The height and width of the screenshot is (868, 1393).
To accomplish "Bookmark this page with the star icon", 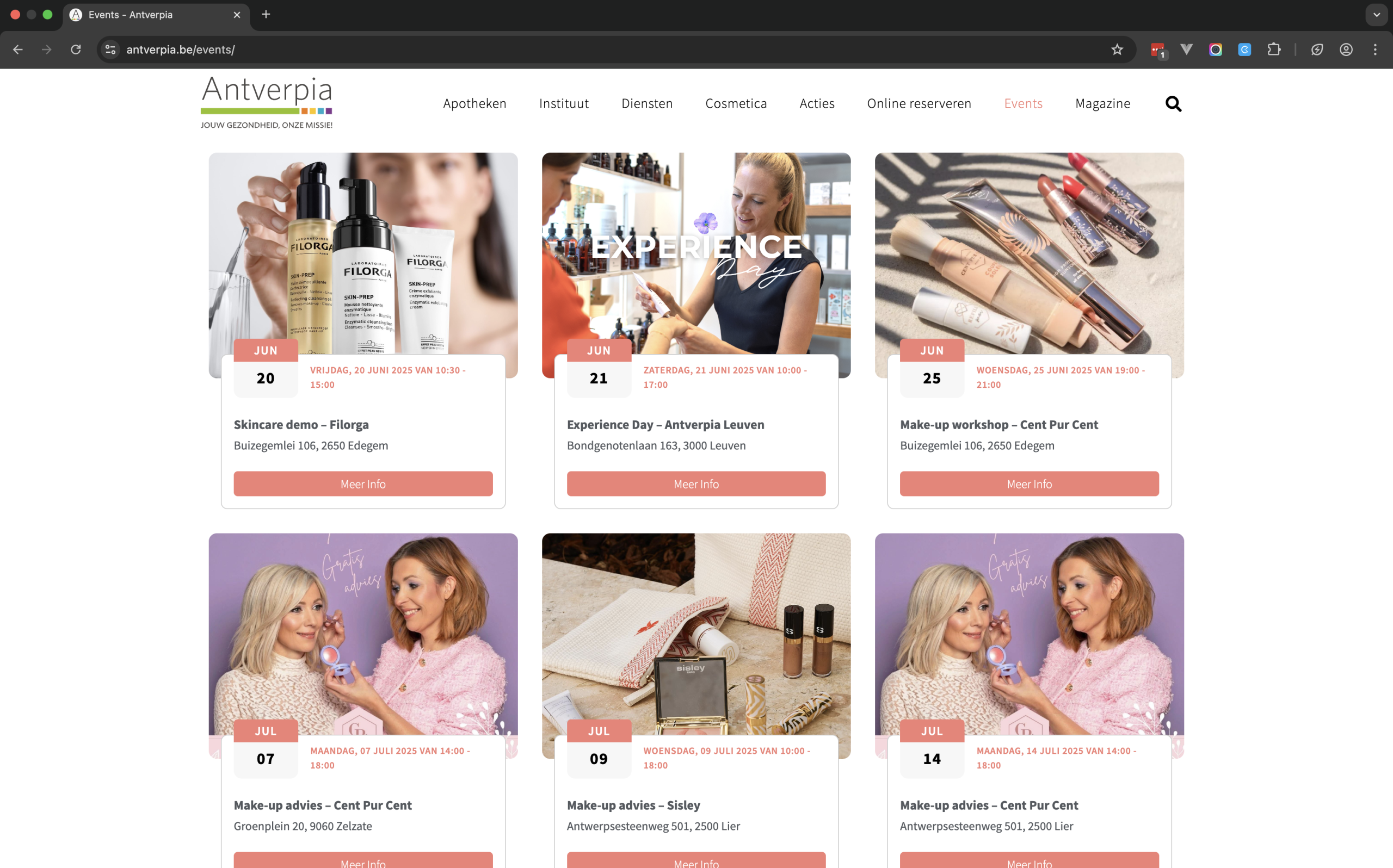I will 1117,49.
